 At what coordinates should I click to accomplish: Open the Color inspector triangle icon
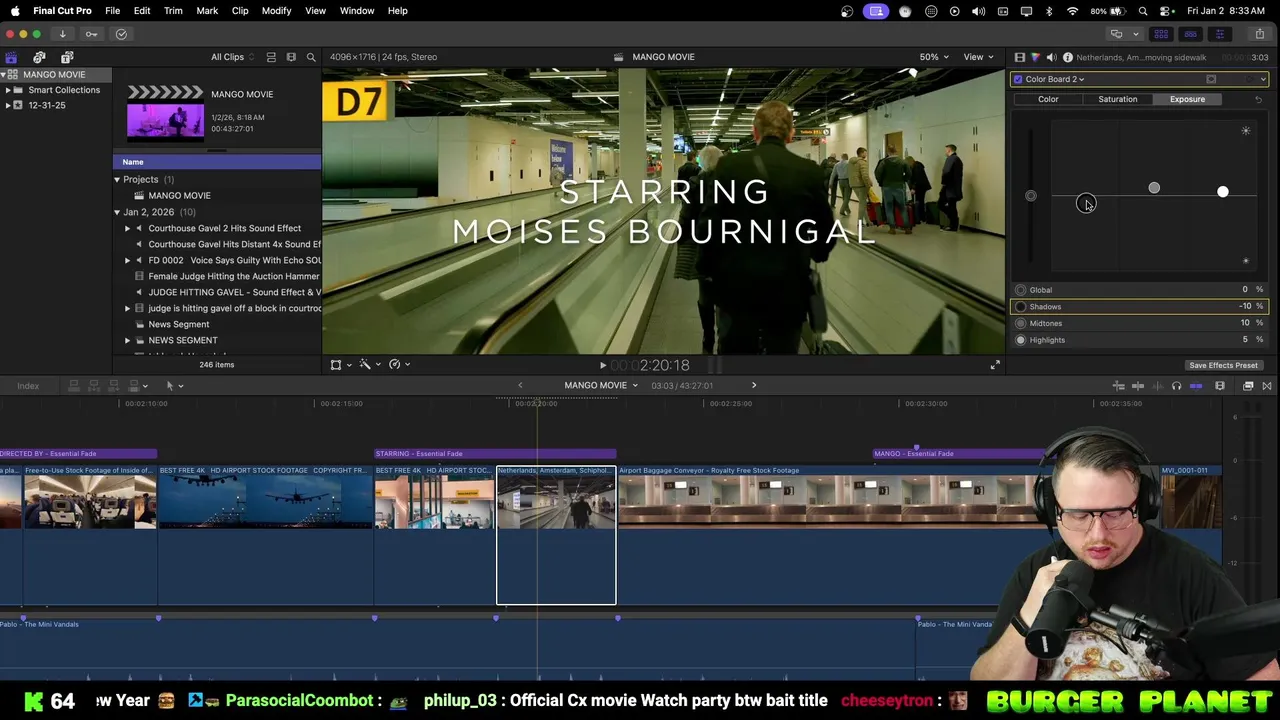1035,57
